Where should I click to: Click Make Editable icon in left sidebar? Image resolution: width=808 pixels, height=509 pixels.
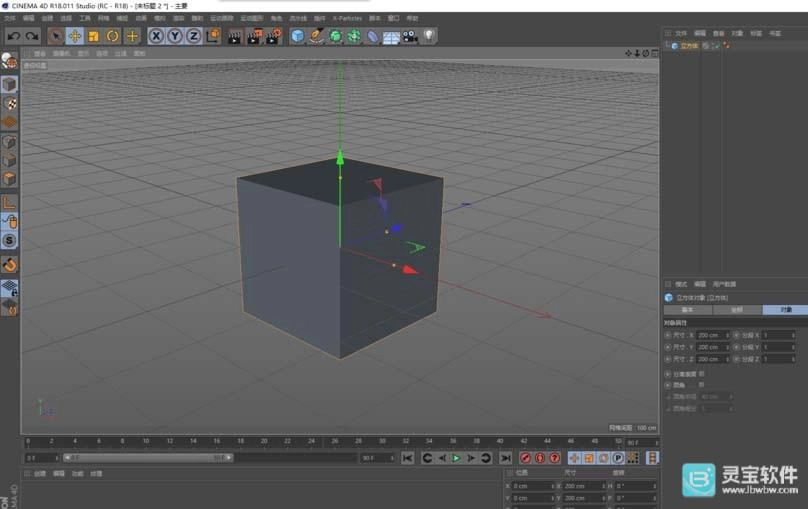click(9, 61)
